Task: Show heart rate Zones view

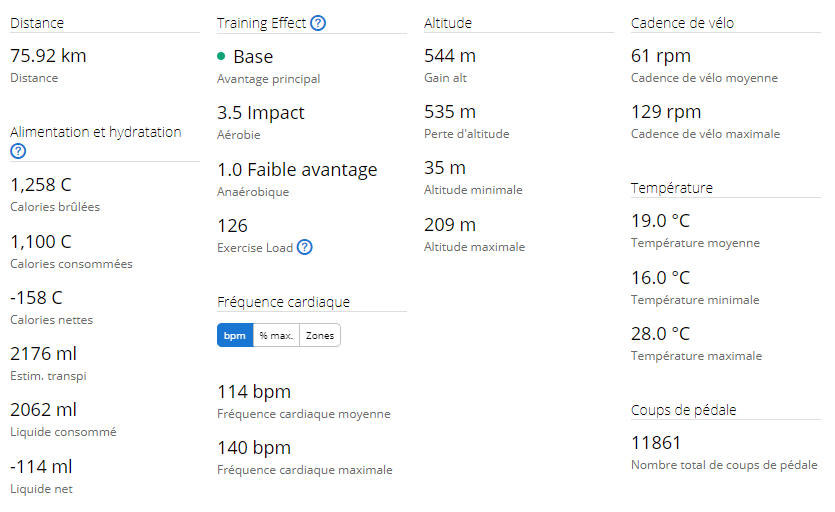Action: (x=320, y=336)
